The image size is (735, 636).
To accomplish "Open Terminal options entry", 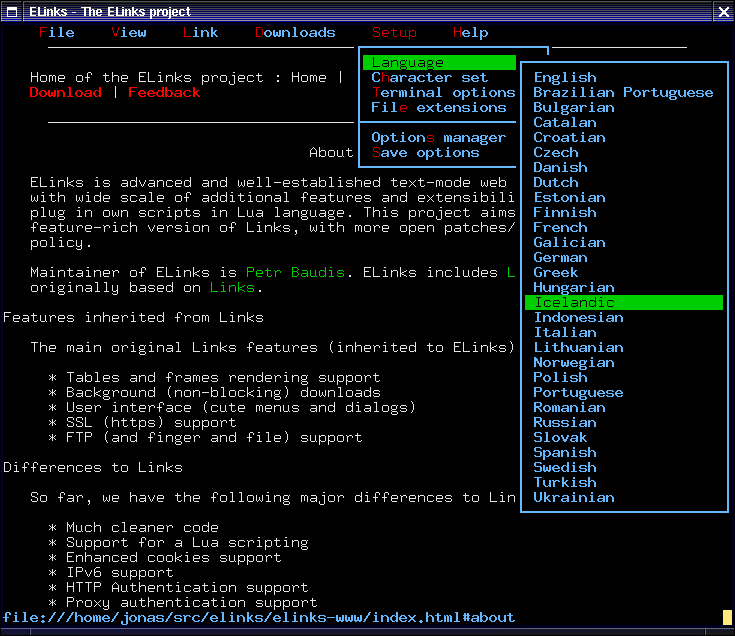I will pos(439,92).
